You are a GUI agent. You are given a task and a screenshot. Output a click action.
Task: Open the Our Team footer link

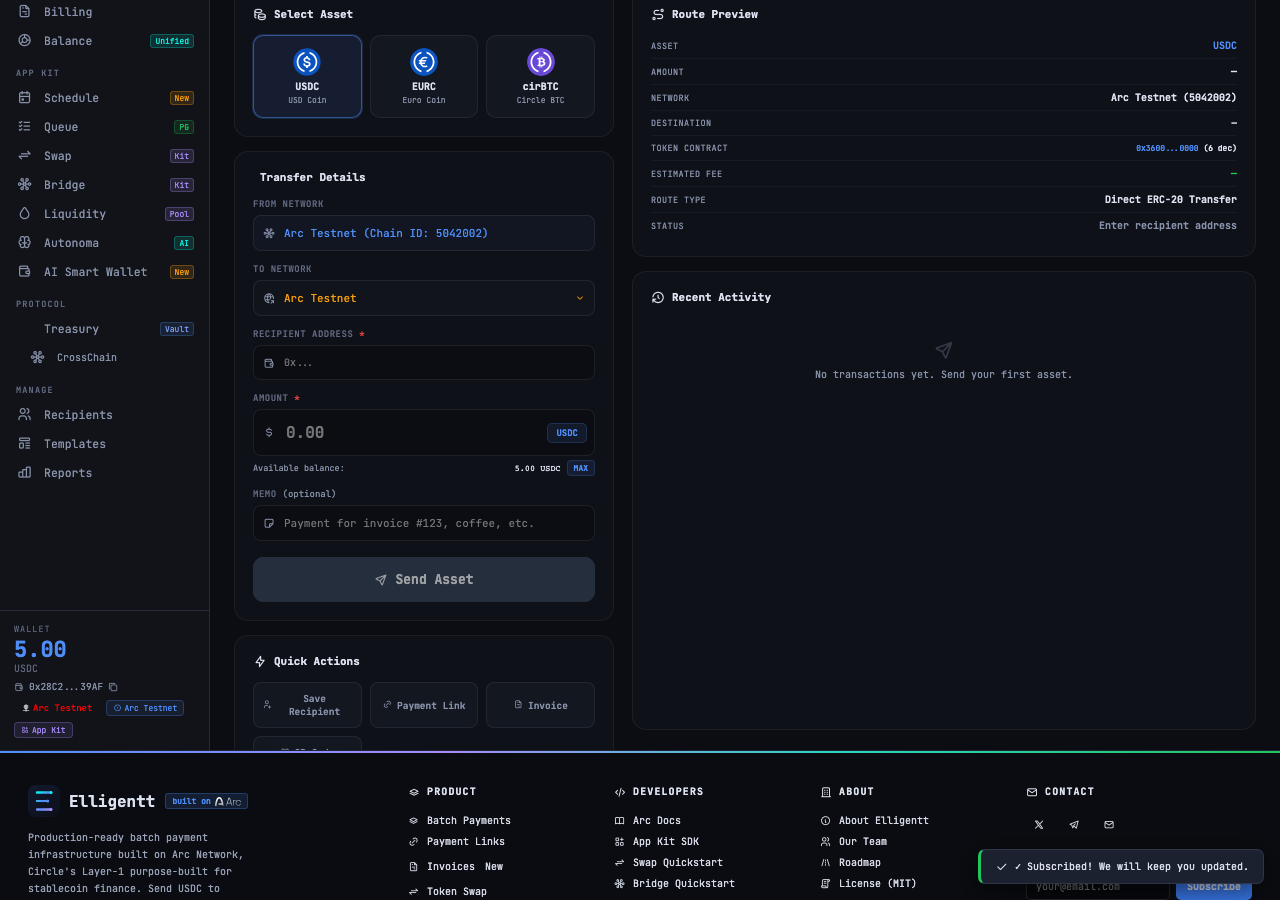pos(863,842)
